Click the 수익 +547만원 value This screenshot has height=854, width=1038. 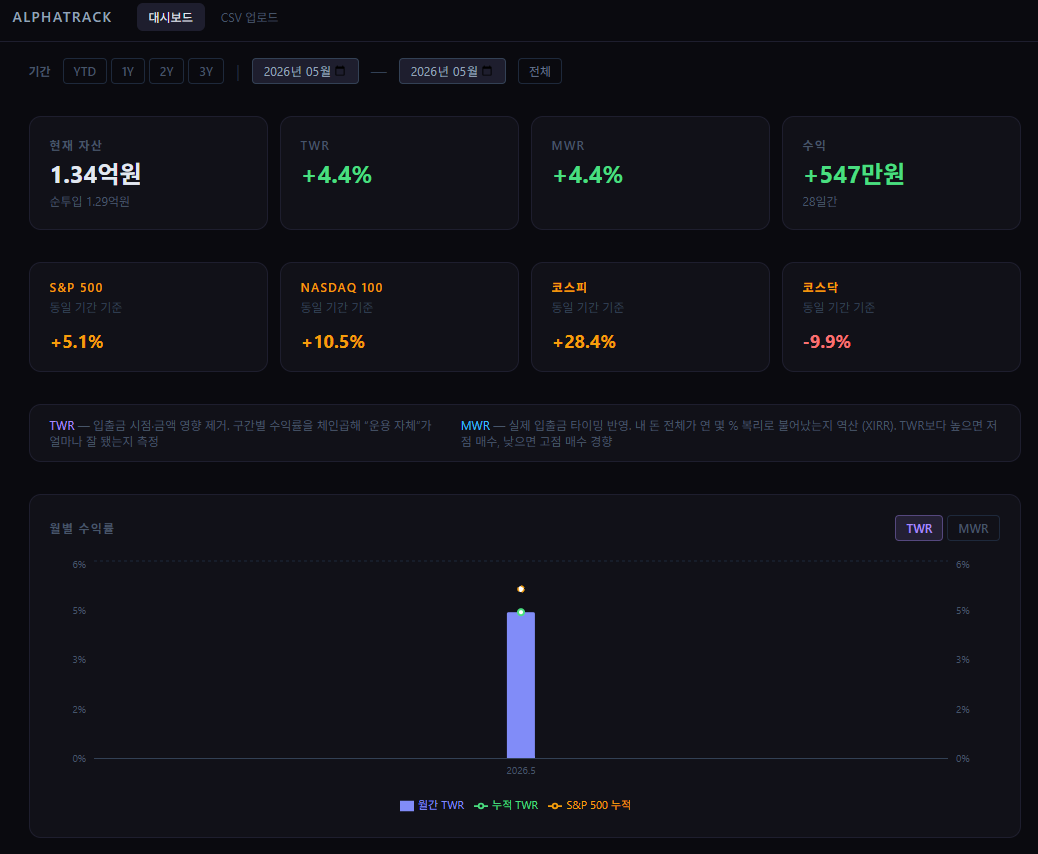853,174
